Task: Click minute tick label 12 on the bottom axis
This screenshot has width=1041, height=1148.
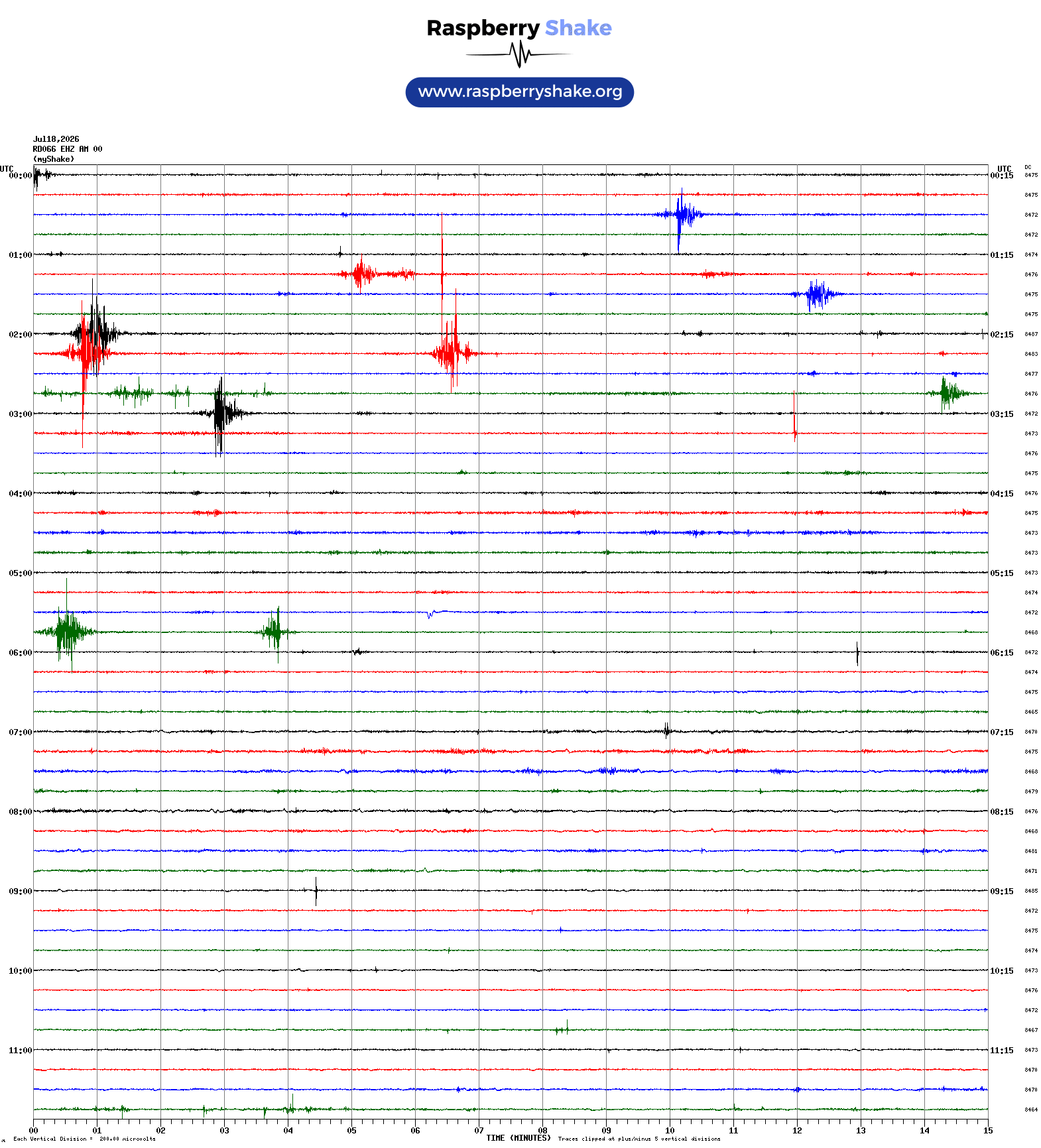Action: click(x=798, y=1131)
